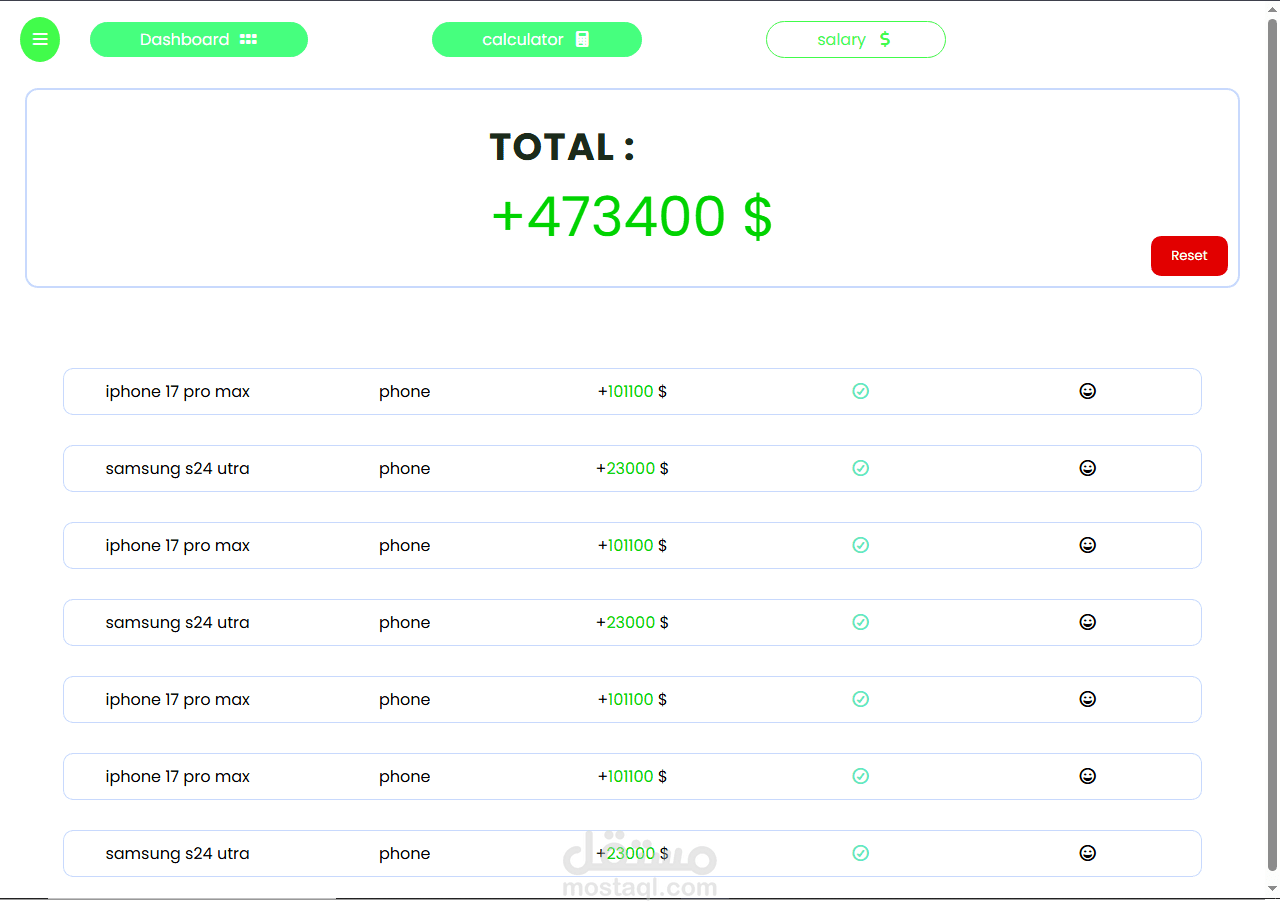The height and width of the screenshot is (919, 1280).
Task: Click the check-circle icon in the fifth row
Action: (x=861, y=699)
